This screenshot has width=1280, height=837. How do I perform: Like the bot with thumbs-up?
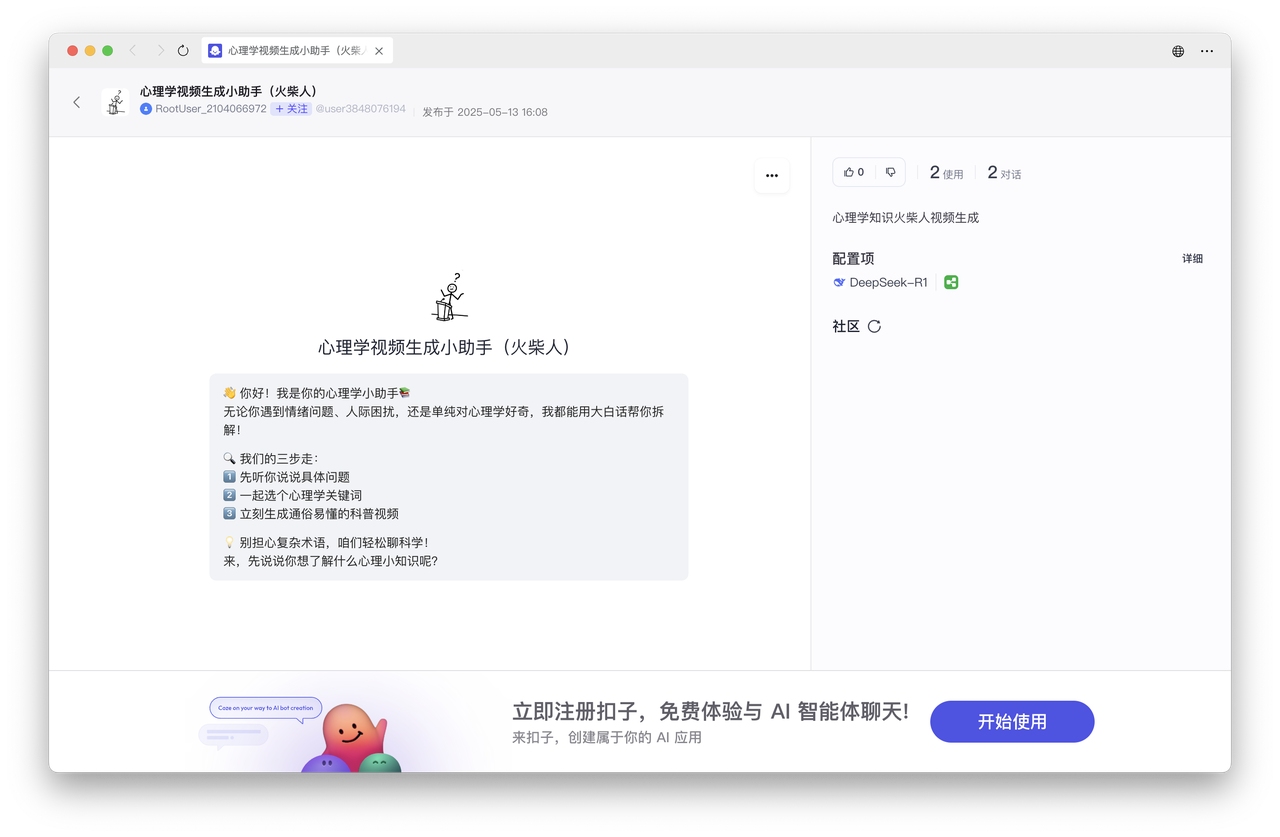pos(854,172)
